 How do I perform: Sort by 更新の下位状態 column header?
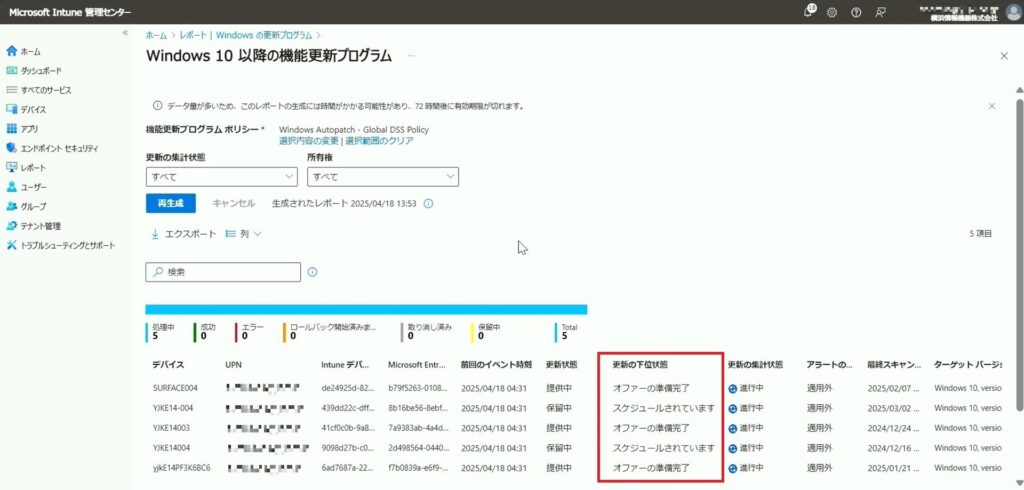639,365
